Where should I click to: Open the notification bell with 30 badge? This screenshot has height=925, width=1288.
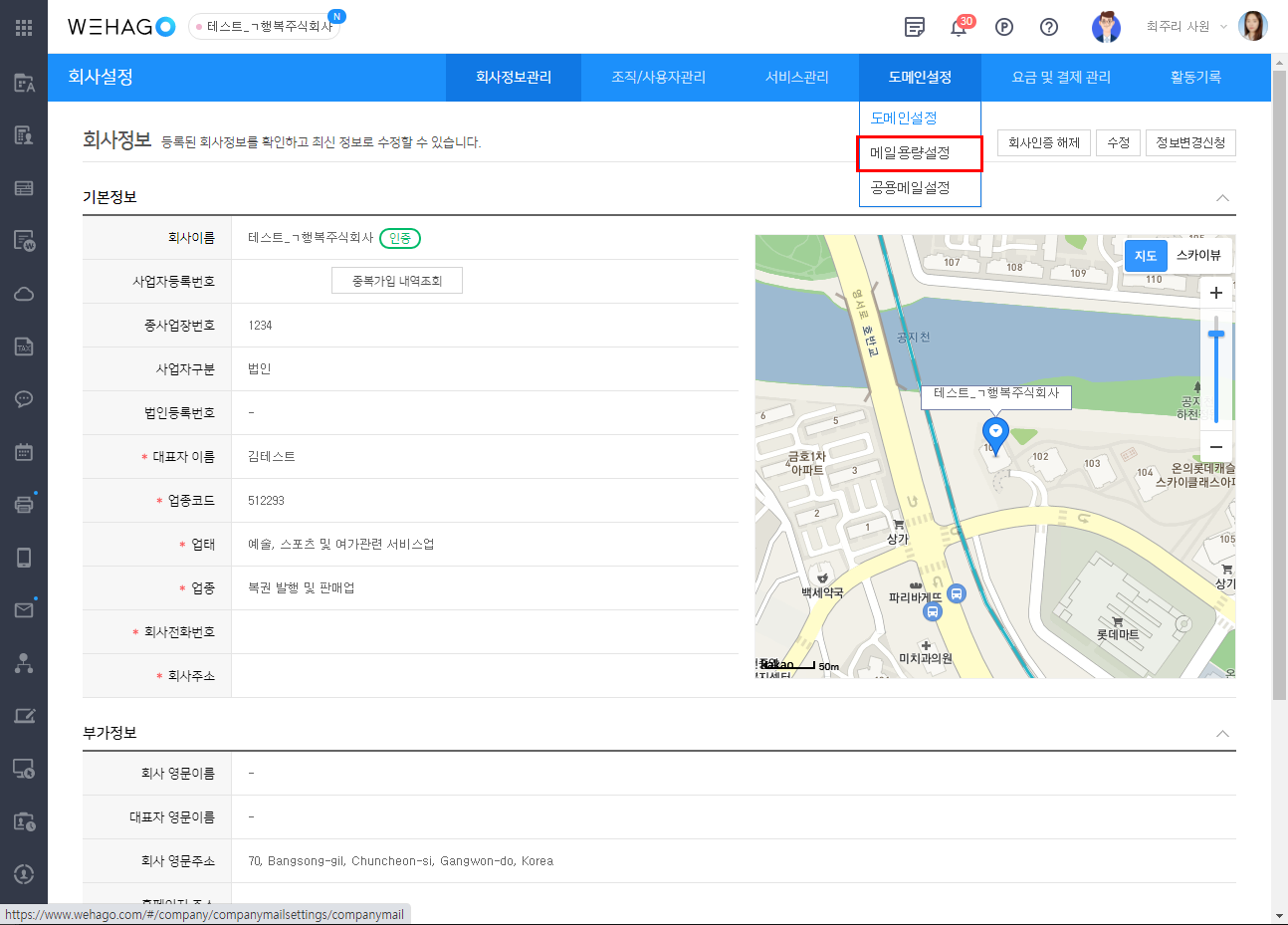pos(959,28)
